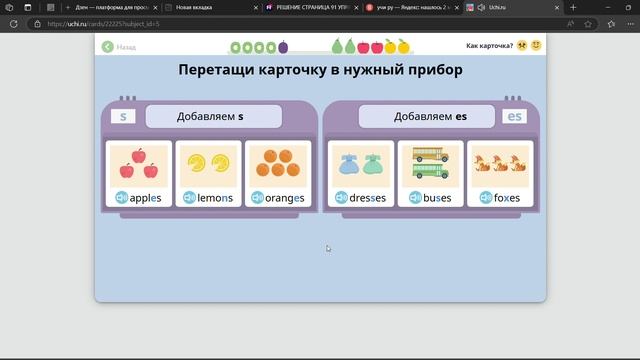Click the first green pear progress icon
Screen dimensions: 640x360
(337, 46)
